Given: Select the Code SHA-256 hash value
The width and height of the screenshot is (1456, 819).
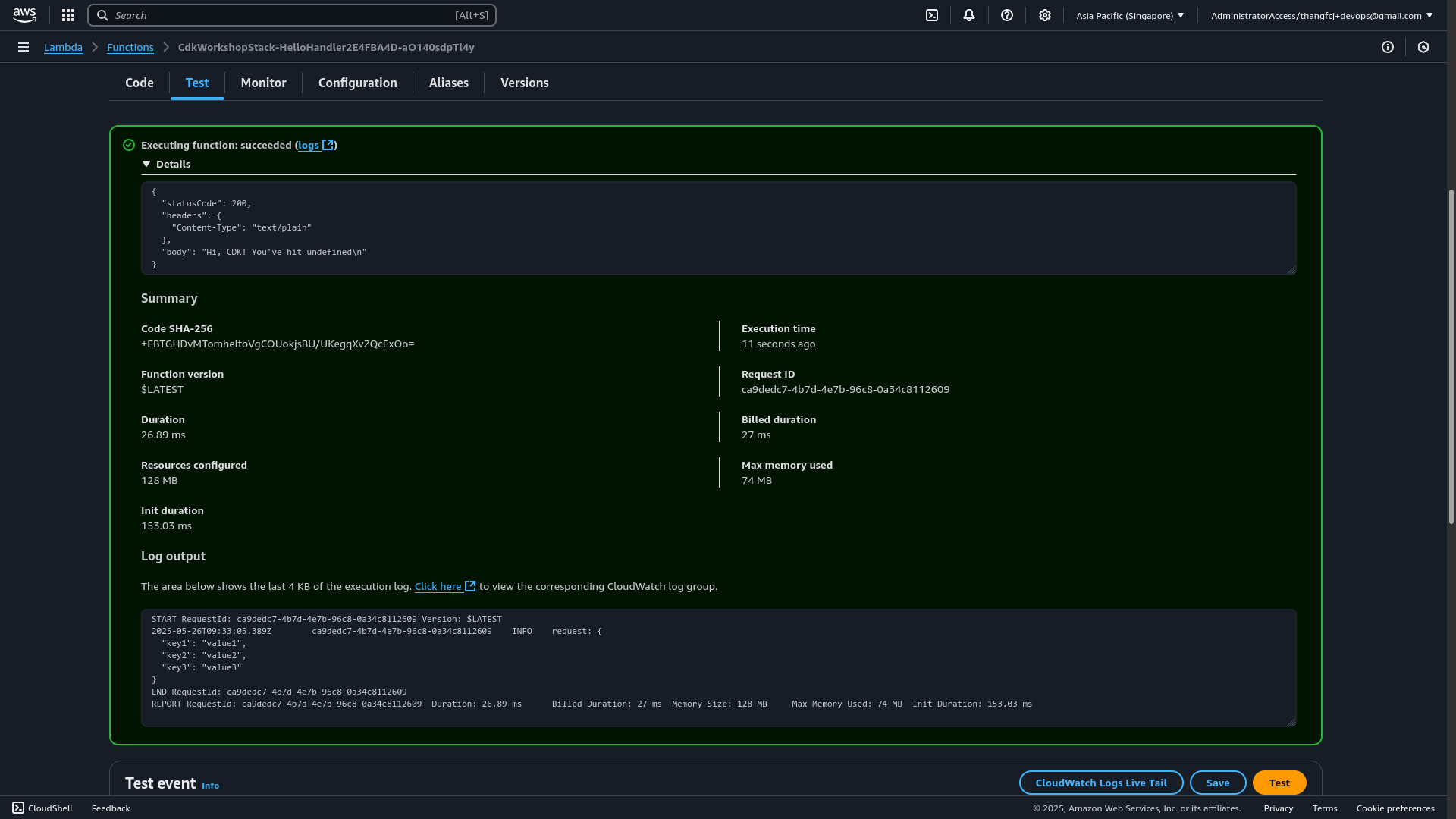Looking at the screenshot, I should 278,344.
